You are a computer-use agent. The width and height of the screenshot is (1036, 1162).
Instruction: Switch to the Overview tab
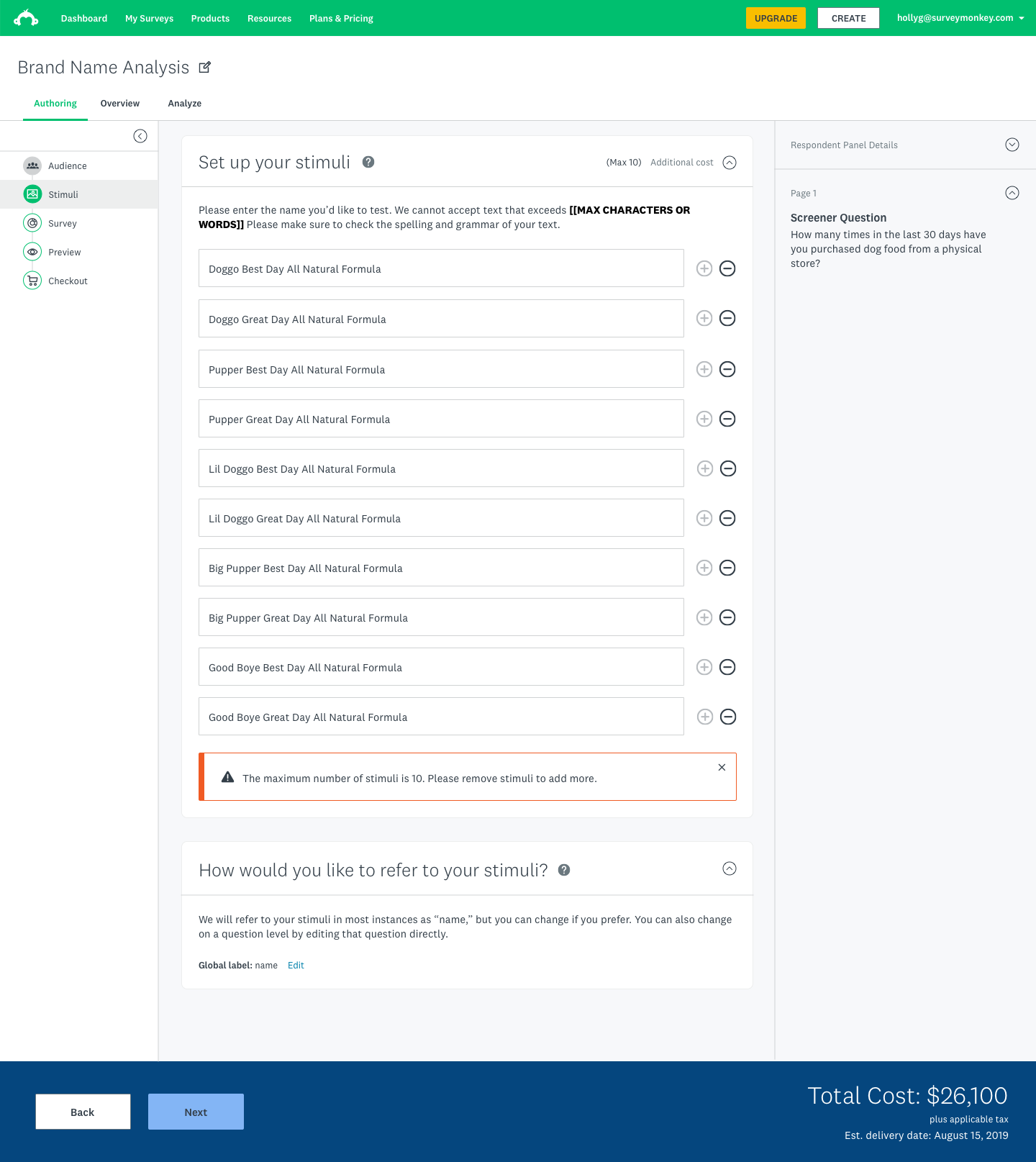tap(120, 104)
